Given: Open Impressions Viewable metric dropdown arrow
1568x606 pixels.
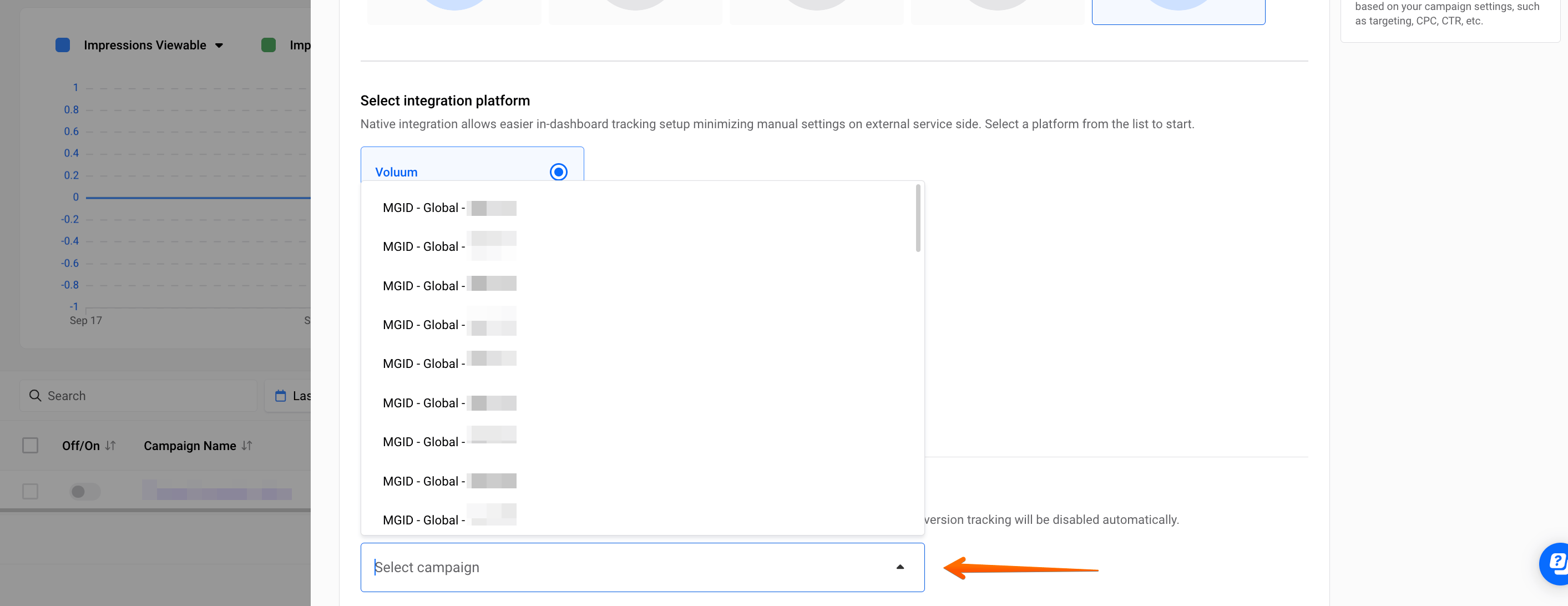Looking at the screenshot, I should [x=219, y=46].
